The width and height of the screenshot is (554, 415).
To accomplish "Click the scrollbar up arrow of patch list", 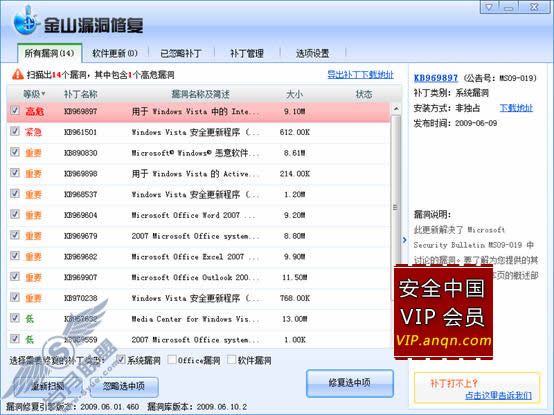I will (396, 108).
